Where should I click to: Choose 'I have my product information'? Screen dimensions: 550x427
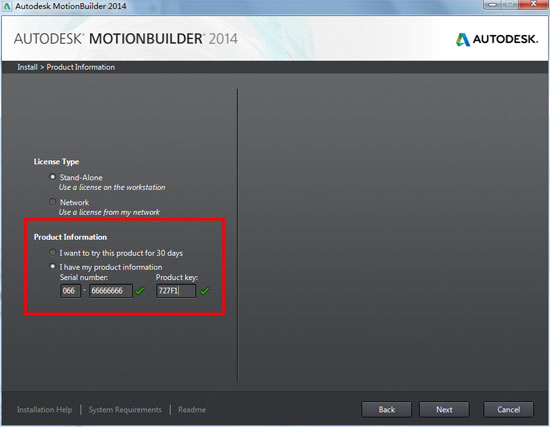(x=53, y=267)
